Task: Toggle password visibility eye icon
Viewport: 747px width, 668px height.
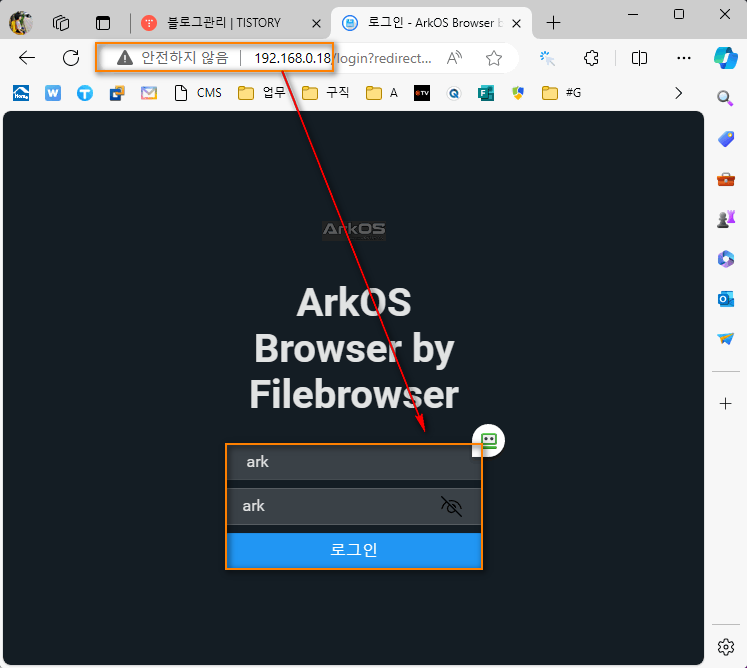Action: 451,506
